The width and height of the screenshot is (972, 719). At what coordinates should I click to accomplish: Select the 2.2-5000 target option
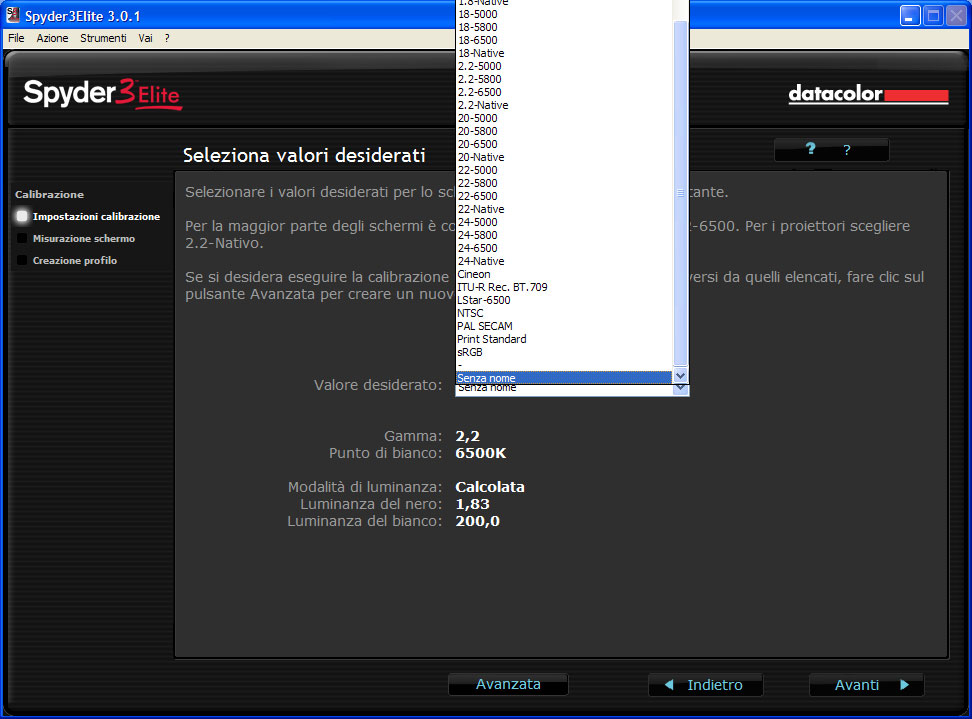564,66
